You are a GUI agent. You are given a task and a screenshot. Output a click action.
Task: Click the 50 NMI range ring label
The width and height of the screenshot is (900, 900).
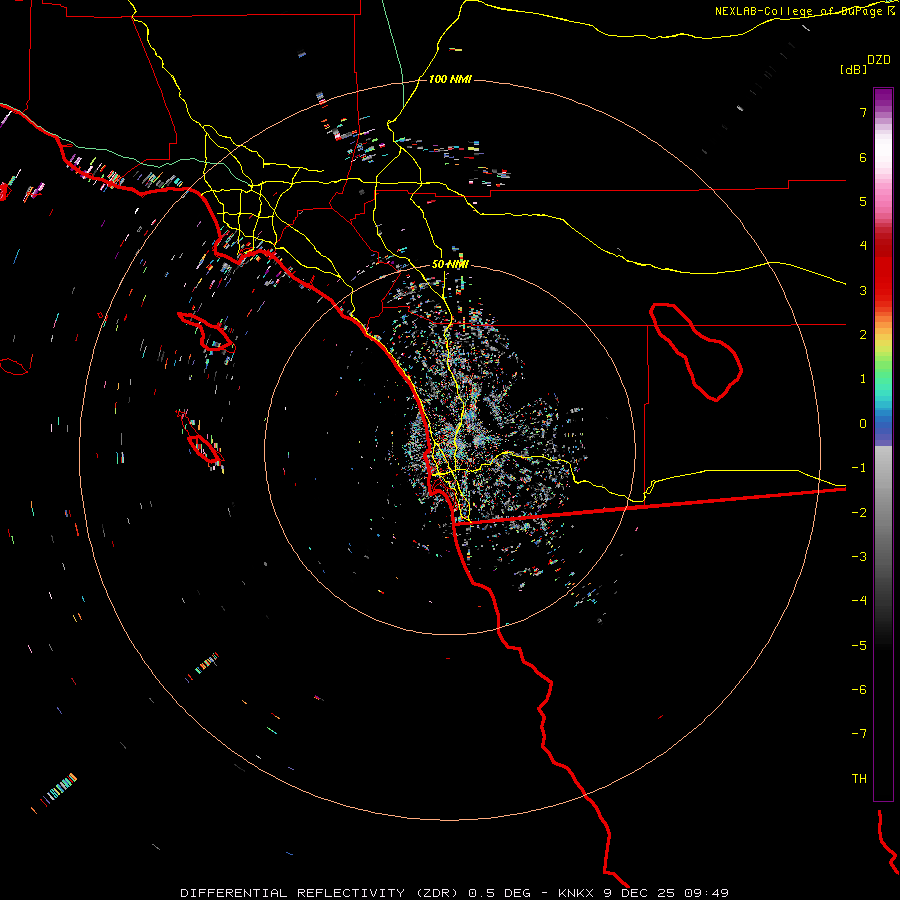450,264
